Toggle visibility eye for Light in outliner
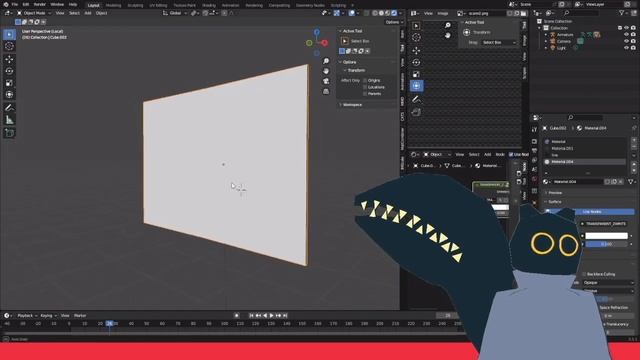Screen dimensions: 640x360 [626, 48]
